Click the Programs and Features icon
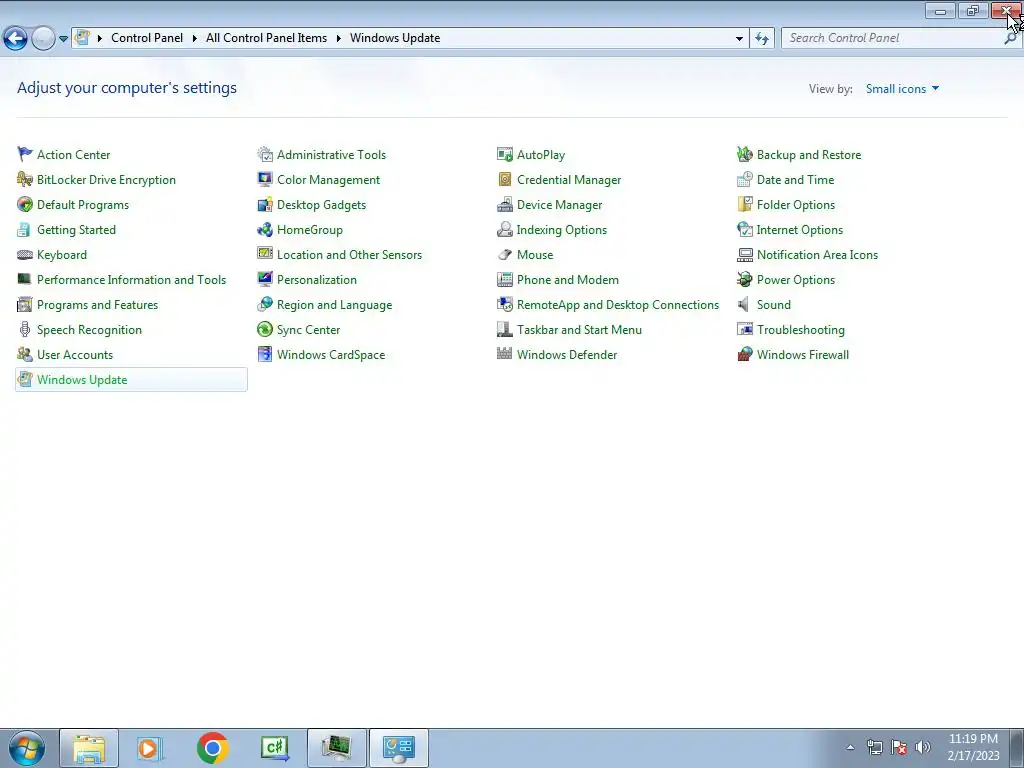The width and height of the screenshot is (1024, 768). coord(25,305)
